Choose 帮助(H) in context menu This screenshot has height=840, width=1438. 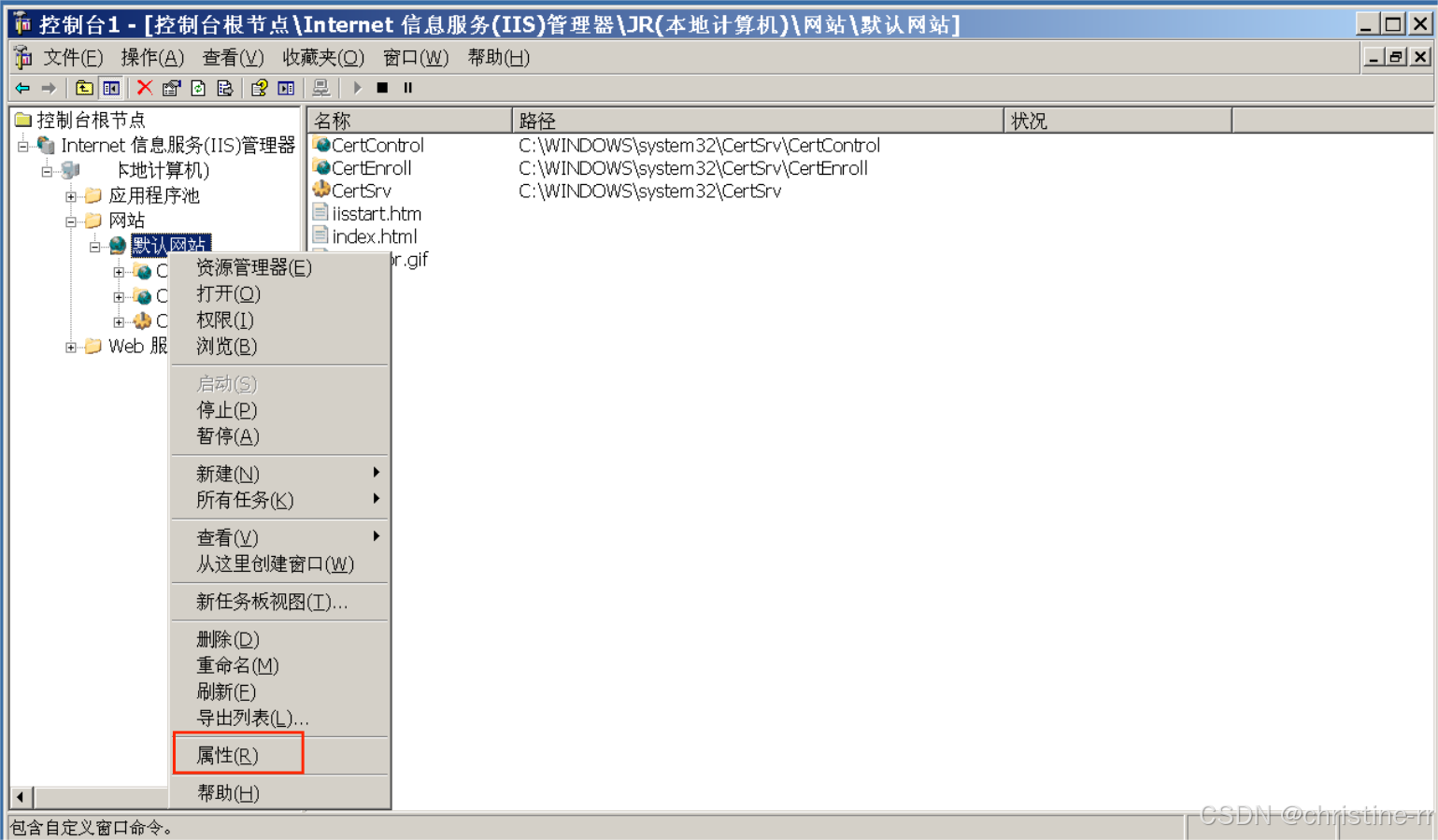click(279, 793)
